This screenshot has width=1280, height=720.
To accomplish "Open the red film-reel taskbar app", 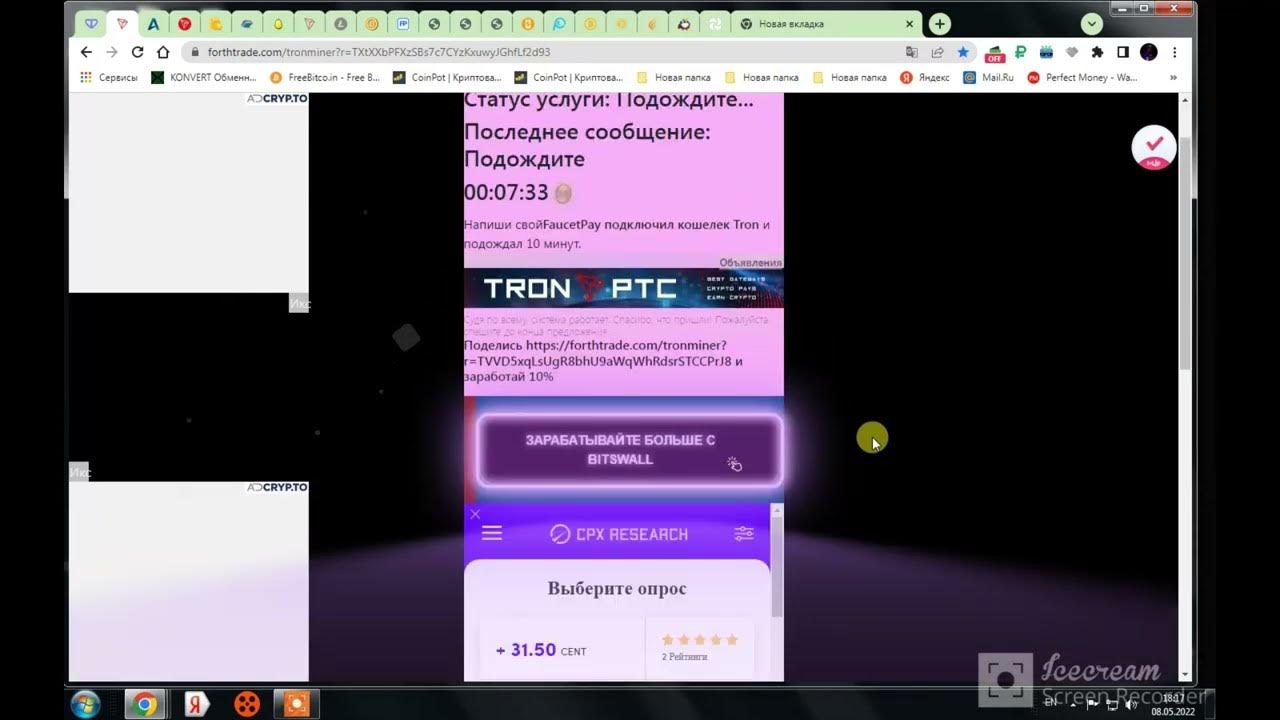I will (x=246, y=704).
